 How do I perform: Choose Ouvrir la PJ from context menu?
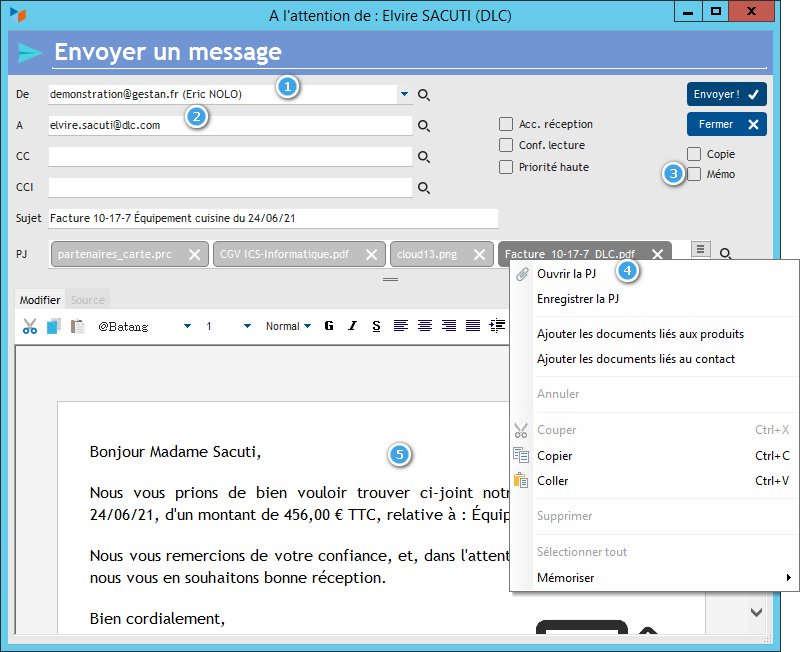tap(567, 273)
